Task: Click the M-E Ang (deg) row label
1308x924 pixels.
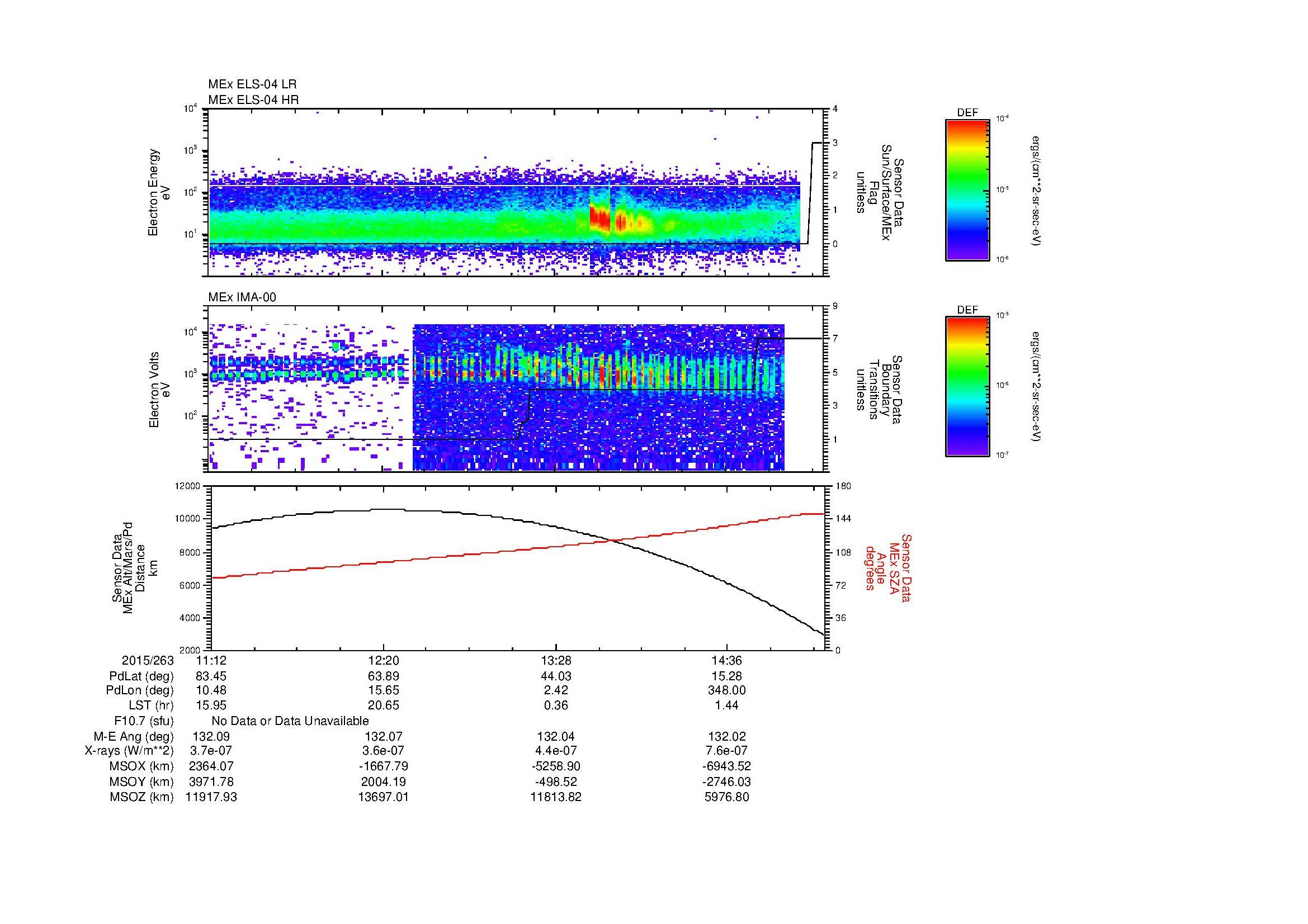Action: coord(133,736)
